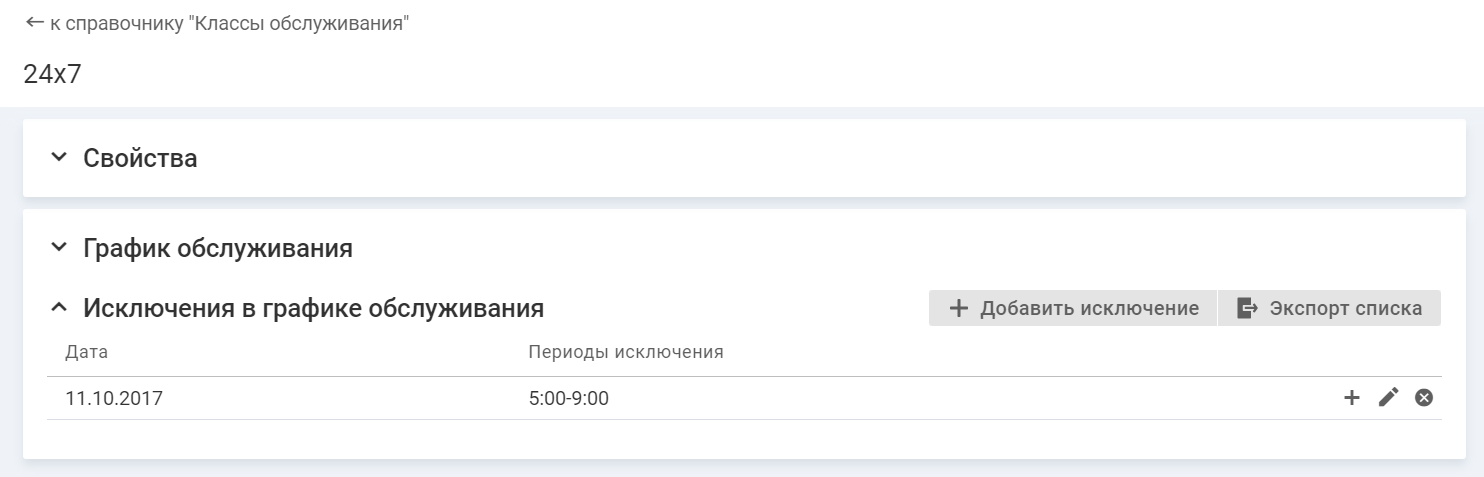Click the Периоды исключения column header
The image size is (1484, 477).
[x=625, y=352]
